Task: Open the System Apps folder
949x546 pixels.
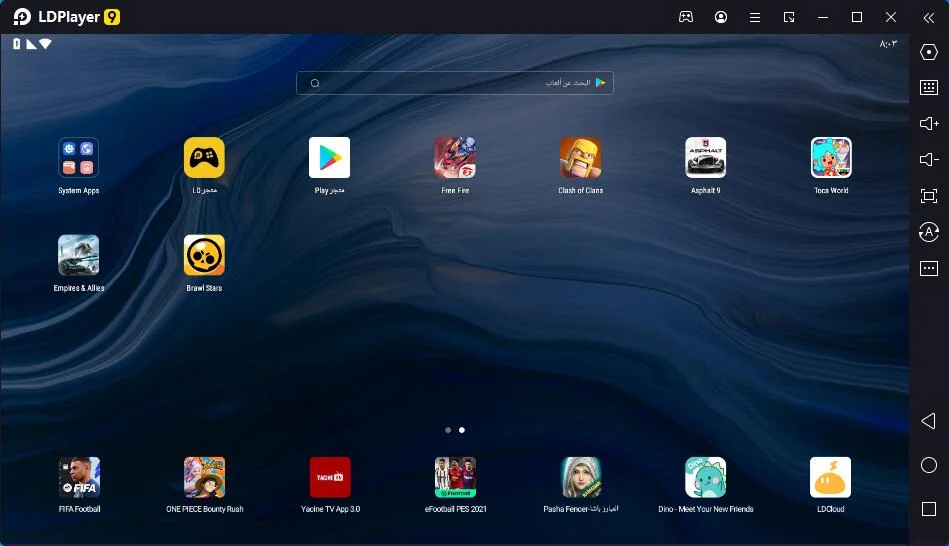Action: tap(79, 158)
